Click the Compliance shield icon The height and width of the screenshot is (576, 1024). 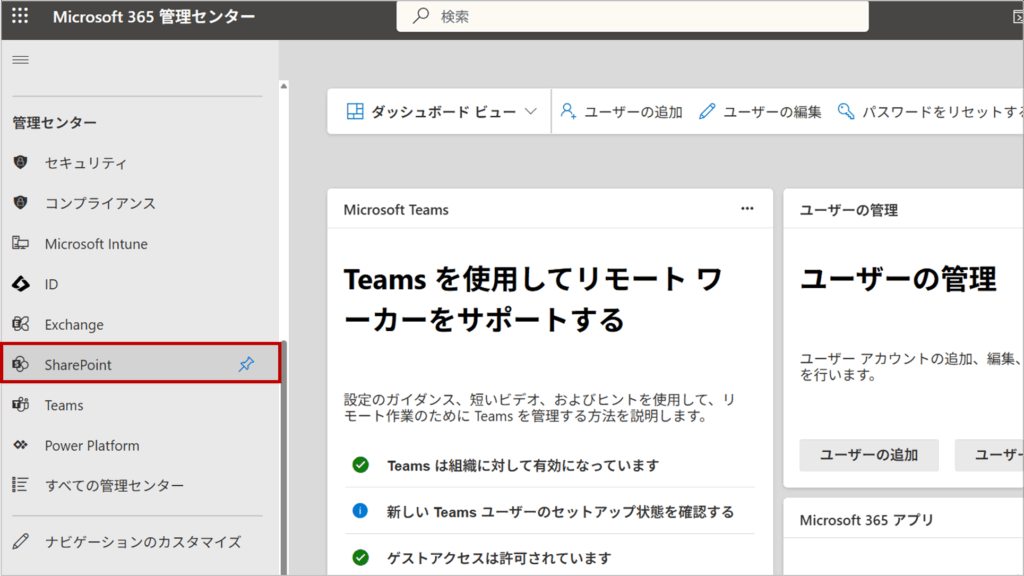(20, 202)
